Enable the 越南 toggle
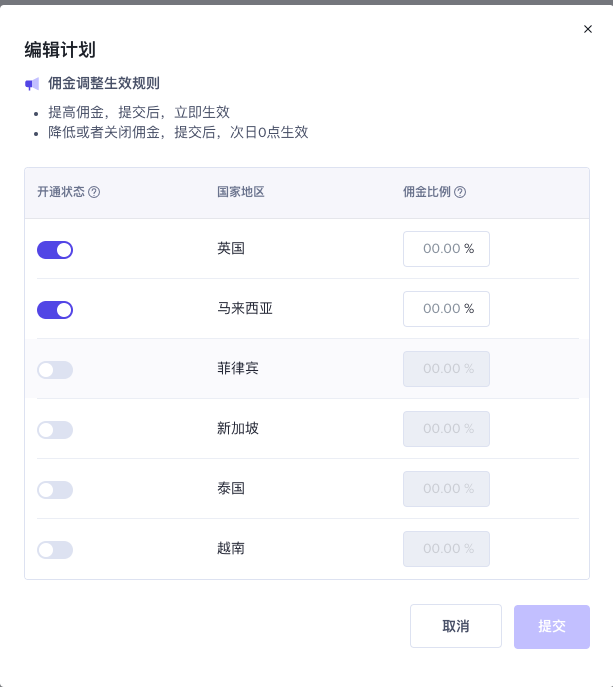The height and width of the screenshot is (687, 613). (55, 550)
